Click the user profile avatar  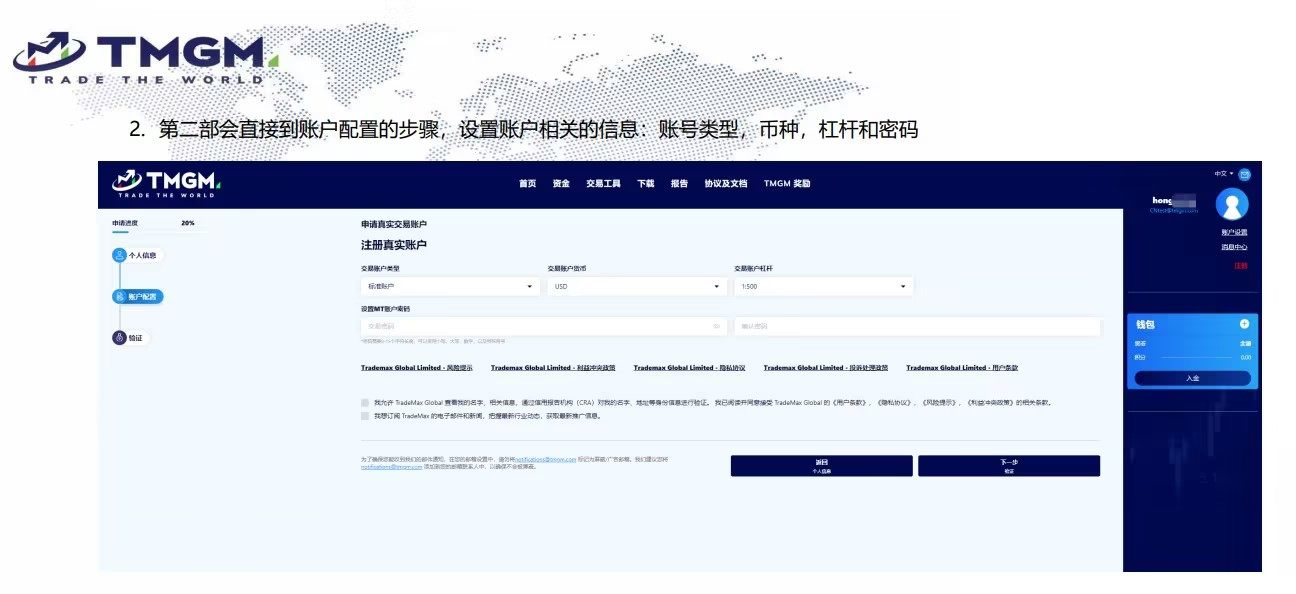point(1231,204)
